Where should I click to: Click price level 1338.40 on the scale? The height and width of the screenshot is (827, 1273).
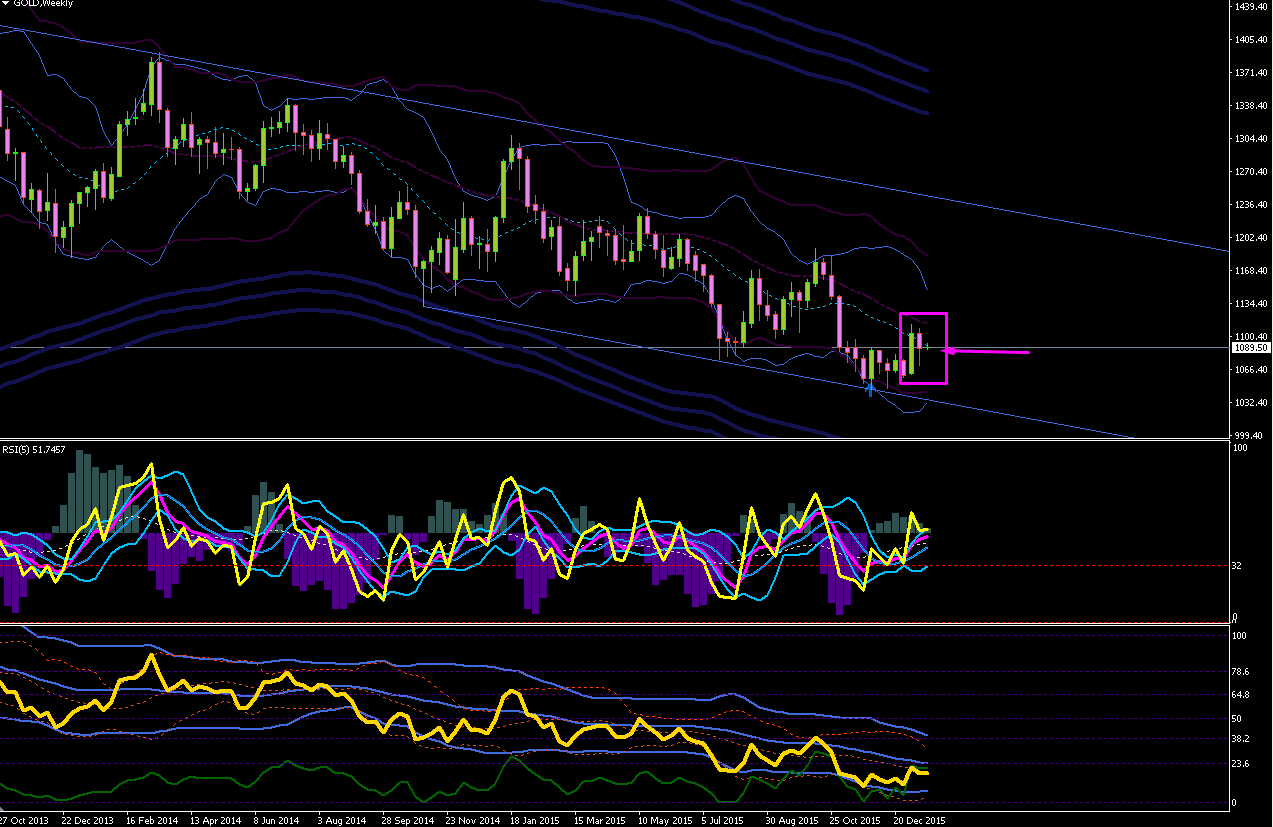click(x=1251, y=106)
